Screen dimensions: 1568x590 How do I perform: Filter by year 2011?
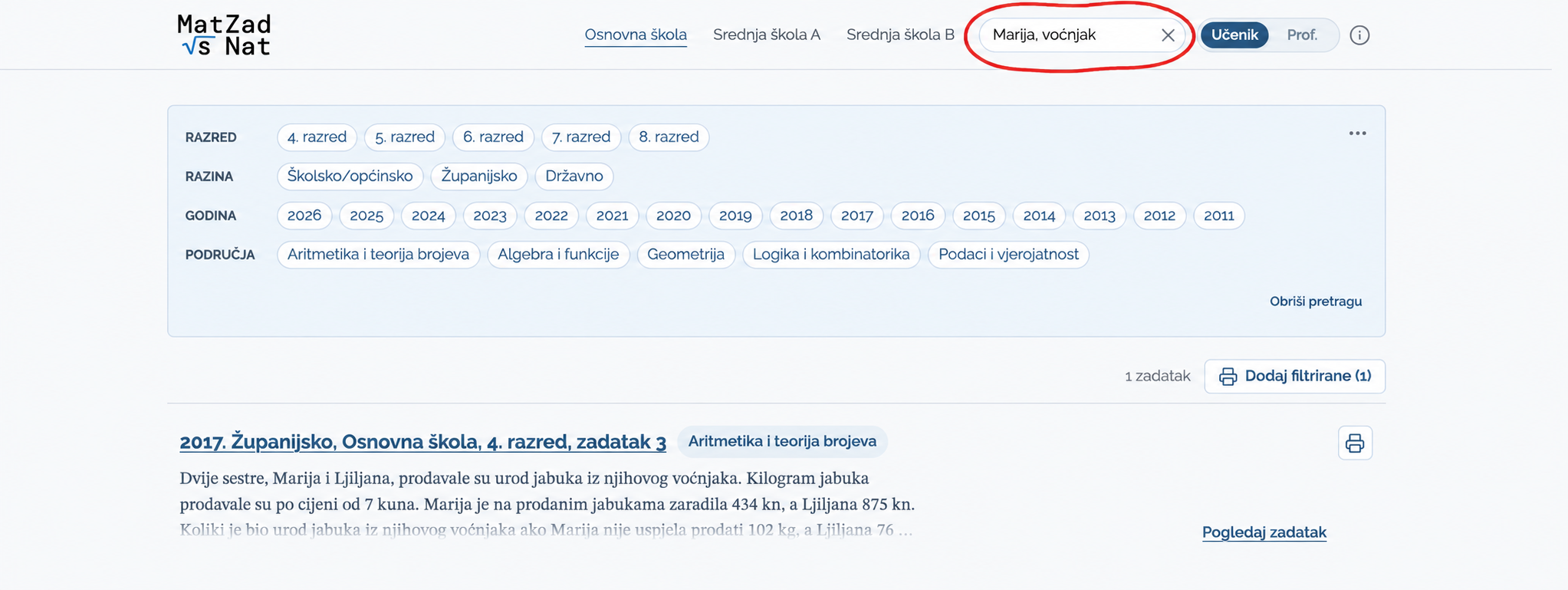[1219, 216]
